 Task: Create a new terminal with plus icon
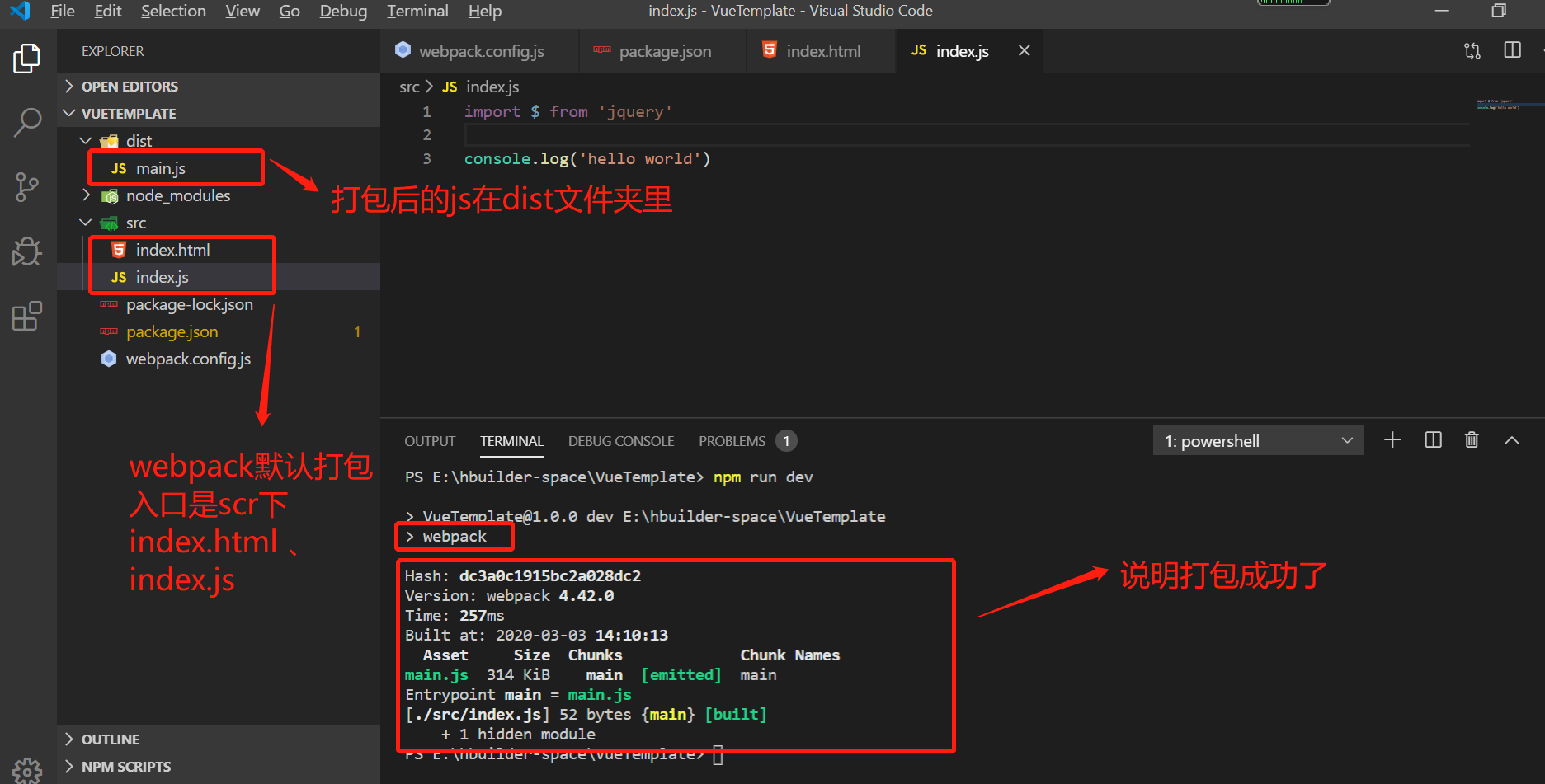coord(1392,440)
